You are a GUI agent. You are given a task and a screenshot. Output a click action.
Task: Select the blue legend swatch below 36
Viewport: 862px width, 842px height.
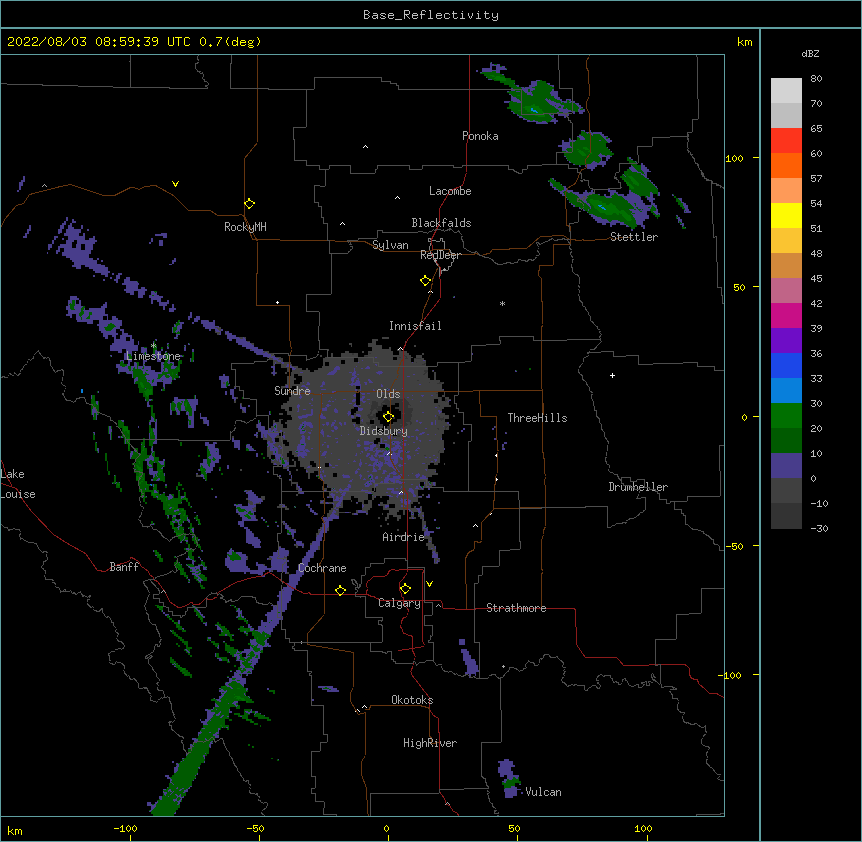(x=786, y=365)
